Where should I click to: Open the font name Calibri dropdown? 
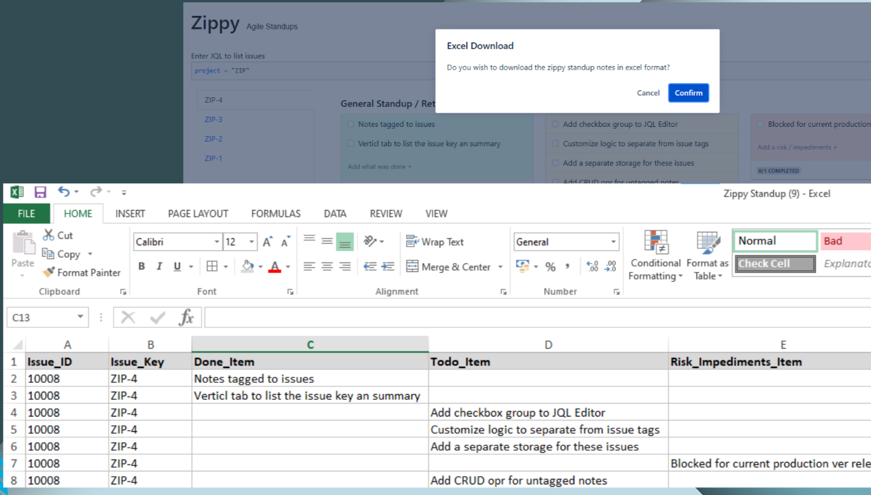(217, 242)
